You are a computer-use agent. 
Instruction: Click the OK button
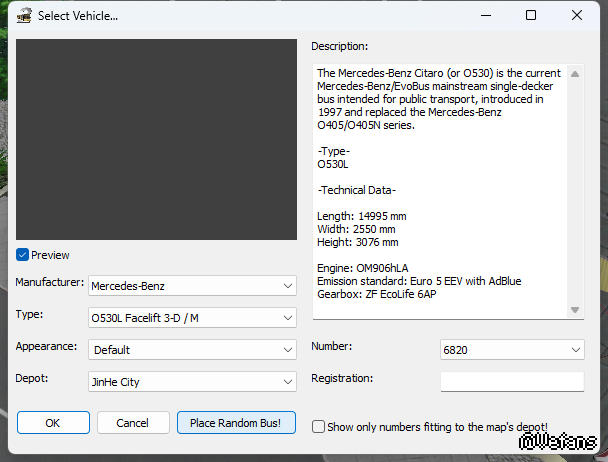pos(53,423)
